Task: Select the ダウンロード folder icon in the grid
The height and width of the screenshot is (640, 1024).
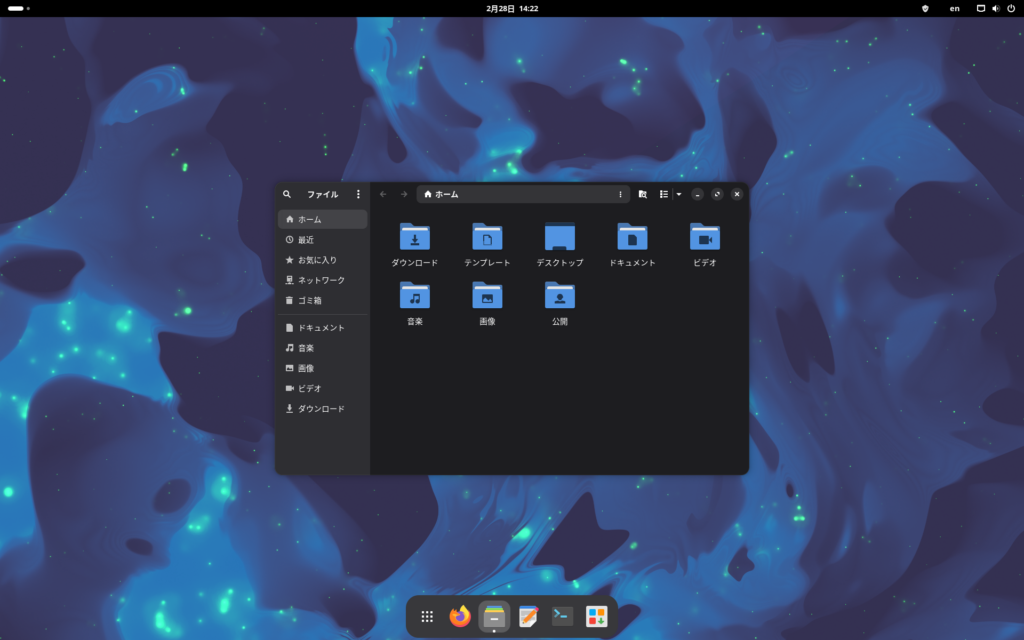Action: click(415, 237)
